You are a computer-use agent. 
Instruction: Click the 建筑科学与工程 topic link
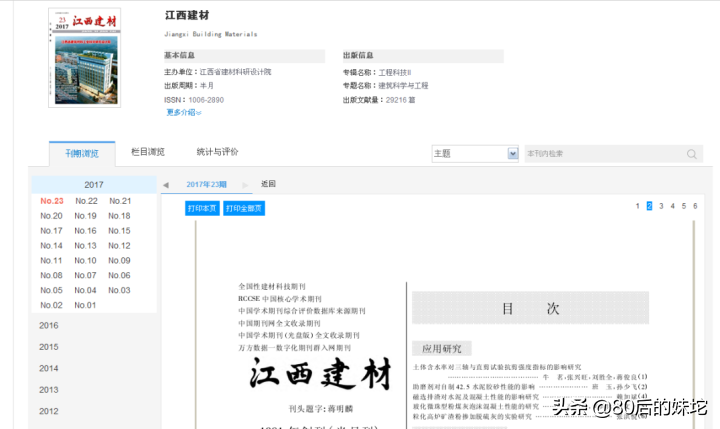click(403, 85)
